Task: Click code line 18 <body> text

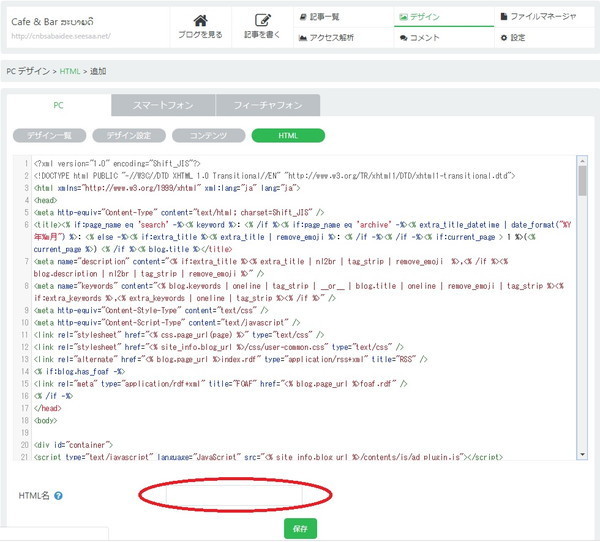Action: pyautogui.click(x=45, y=420)
